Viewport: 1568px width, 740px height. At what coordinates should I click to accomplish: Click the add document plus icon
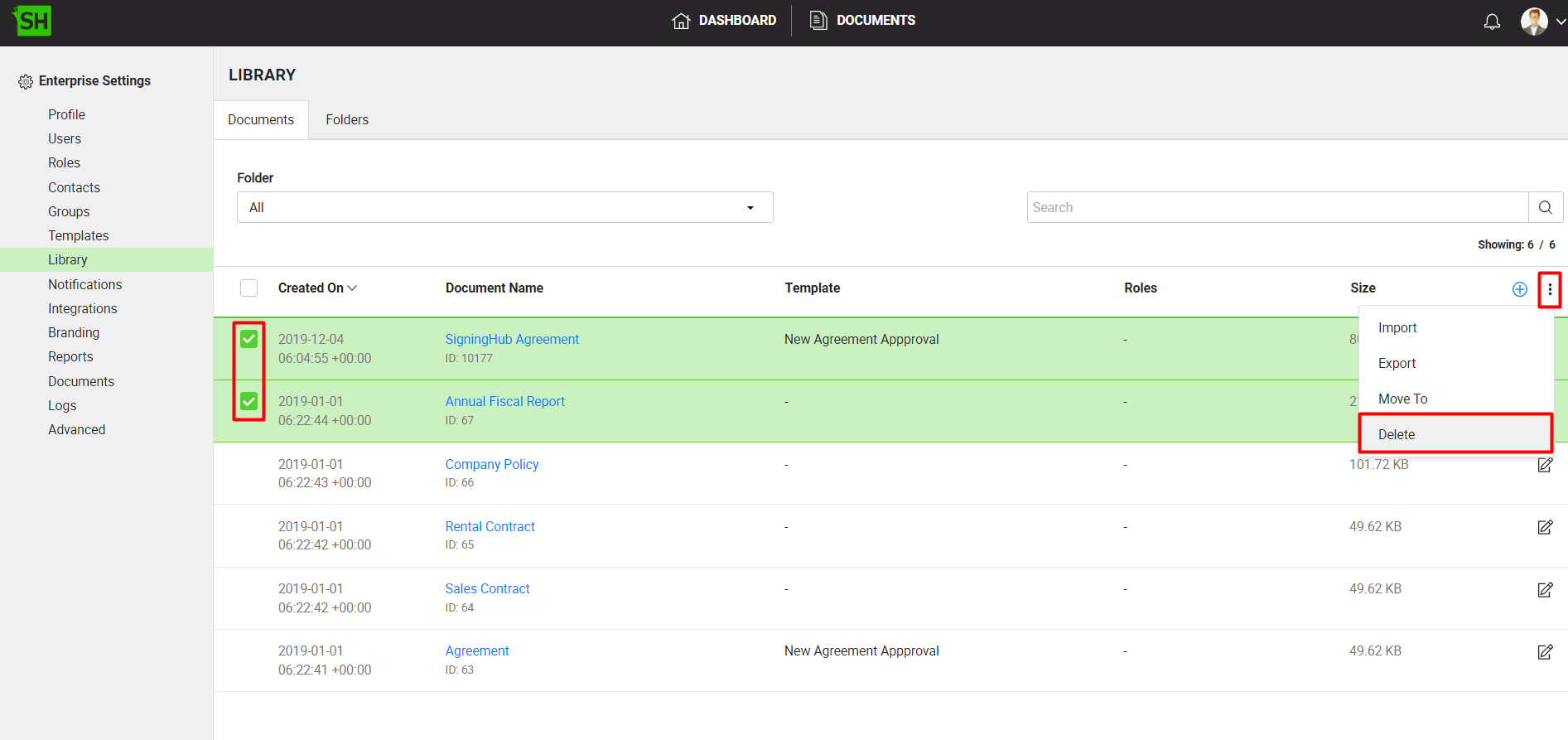click(1519, 289)
